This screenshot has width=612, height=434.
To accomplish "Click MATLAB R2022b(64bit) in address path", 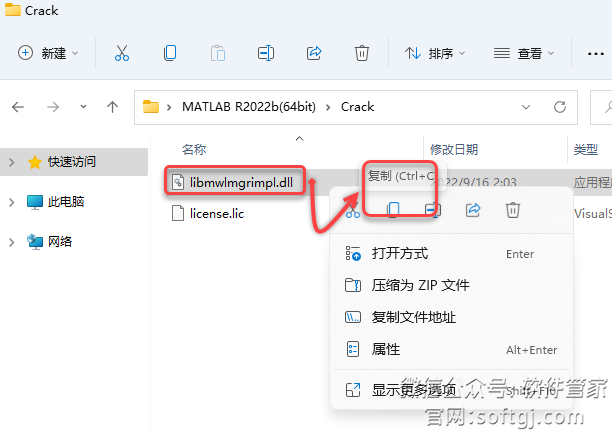I will (249, 107).
